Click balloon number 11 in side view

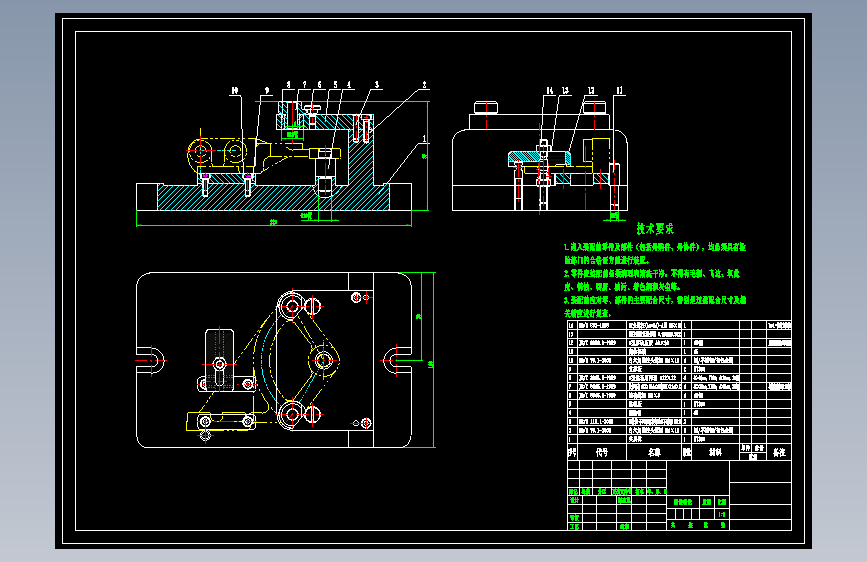click(x=620, y=91)
